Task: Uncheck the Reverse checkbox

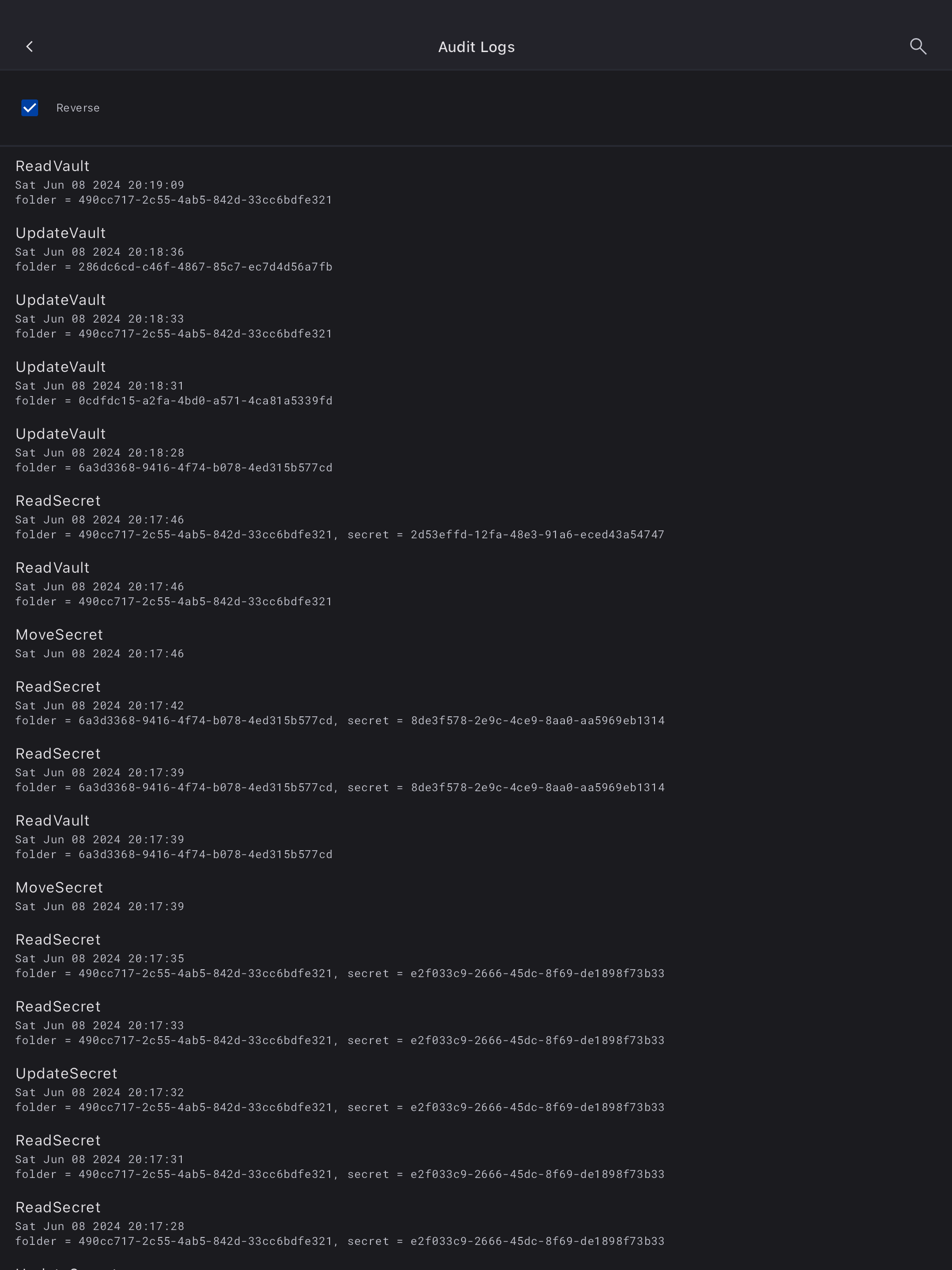Action: click(x=30, y=108)
